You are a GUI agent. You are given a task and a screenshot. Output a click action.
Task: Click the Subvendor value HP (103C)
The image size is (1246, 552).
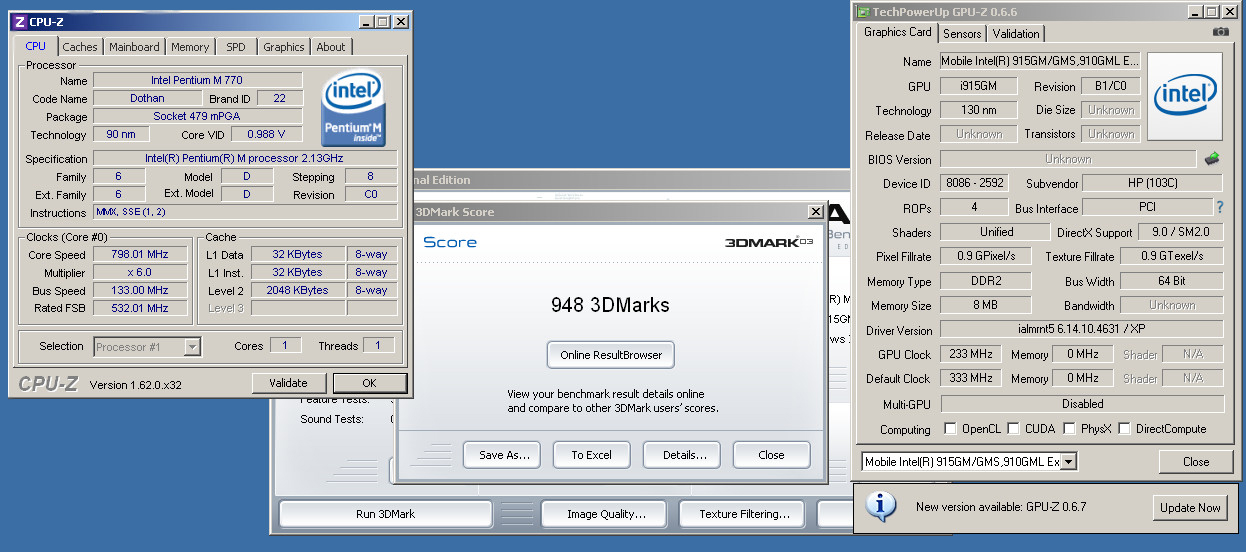tap(1153, 183)
